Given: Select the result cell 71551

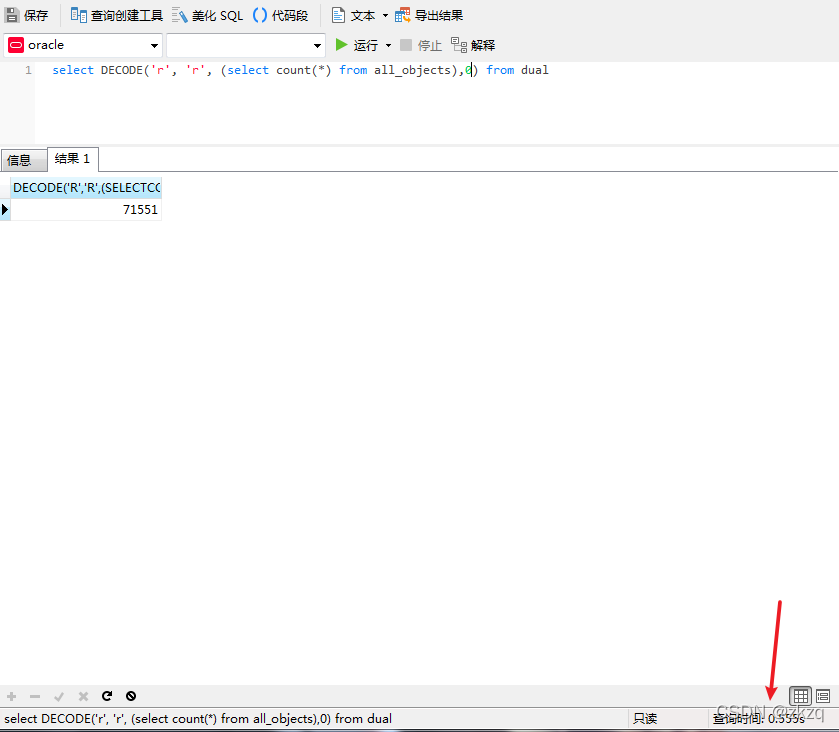Looking at the screenshot, I should (86, 209).
